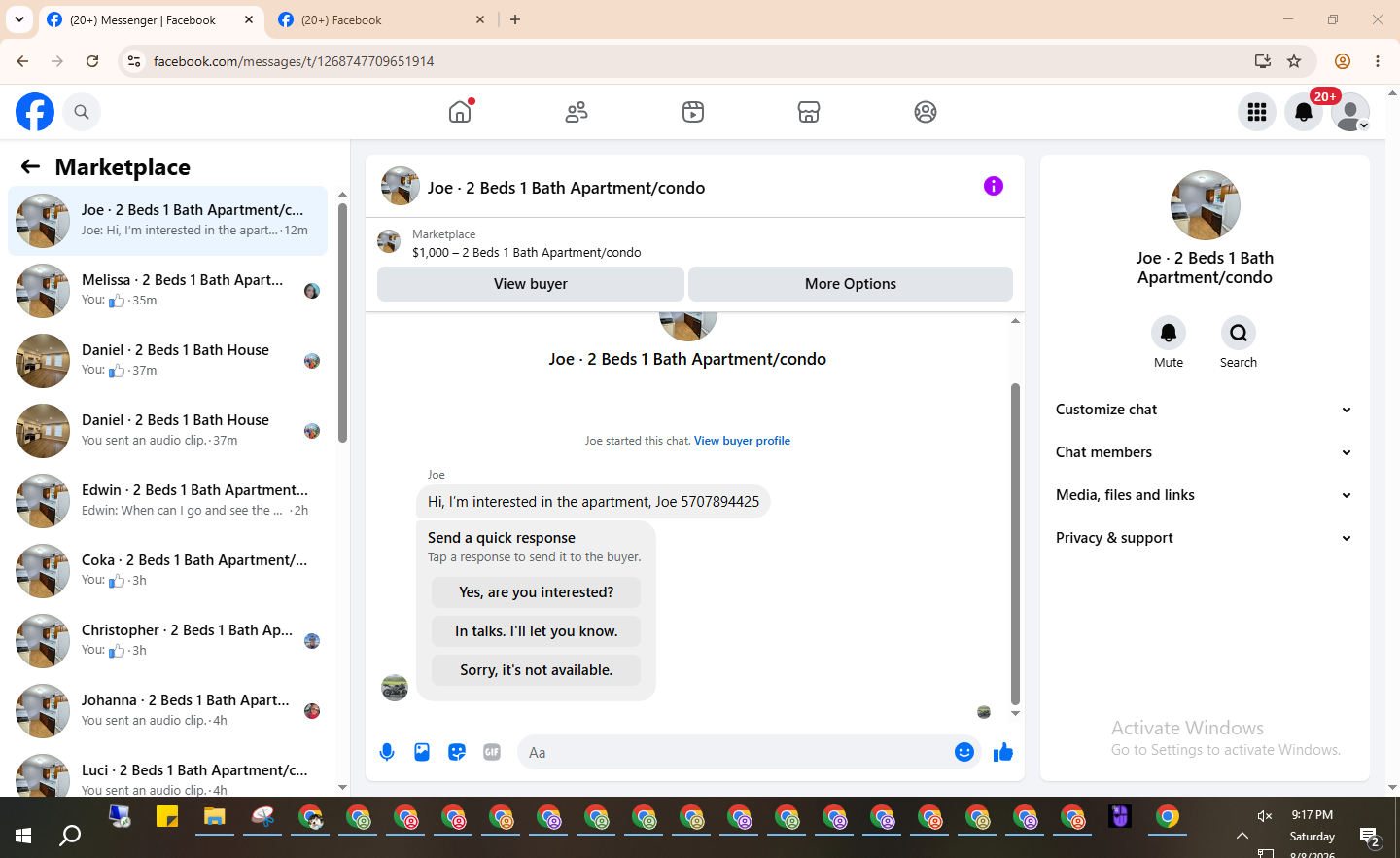
Task: Click the More Options button
Action: [851, 284]
